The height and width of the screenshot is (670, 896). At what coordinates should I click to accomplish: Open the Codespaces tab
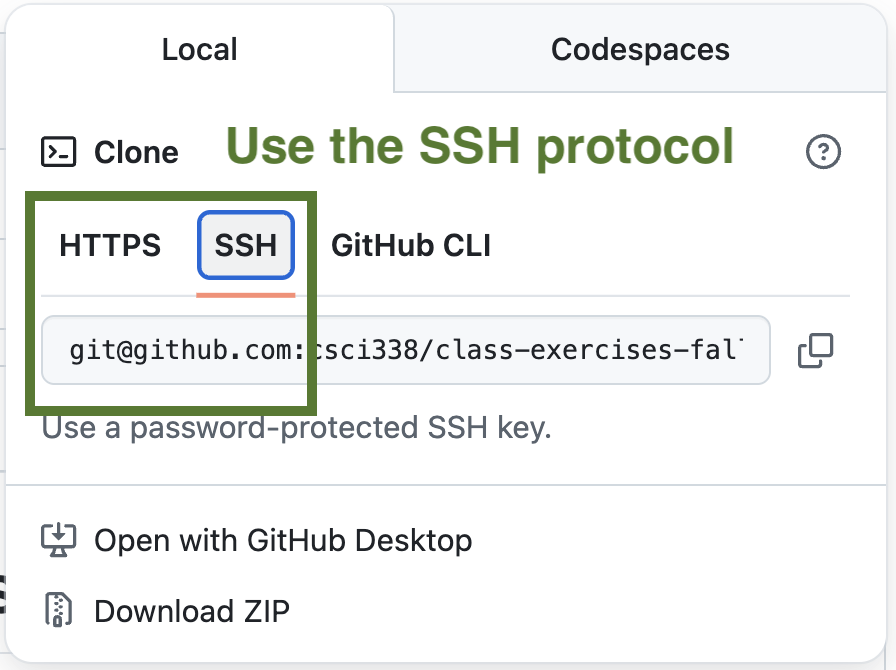(x=640, y=49)
